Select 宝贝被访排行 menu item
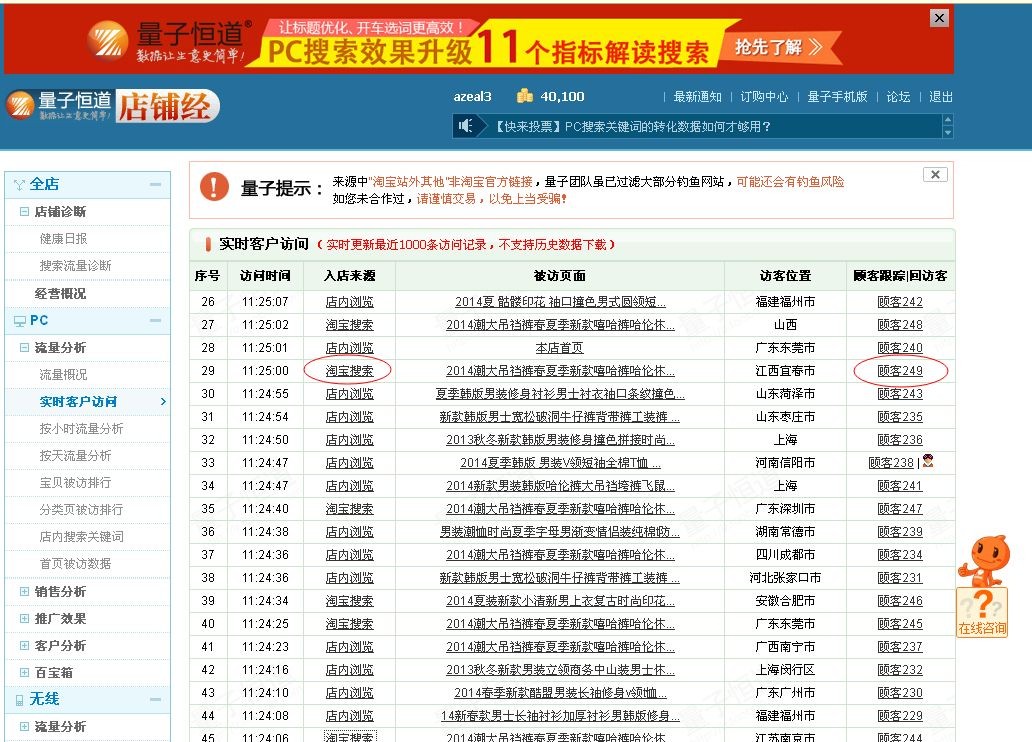Screen dimensions: 1032x742 click(x=75, y=483)
